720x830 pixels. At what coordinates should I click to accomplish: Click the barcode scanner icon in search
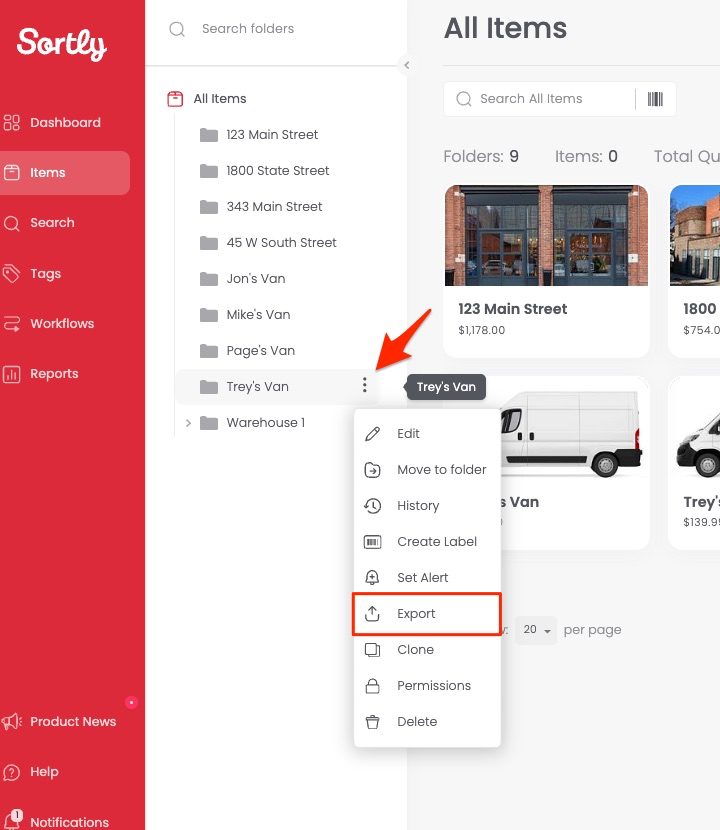655,99
